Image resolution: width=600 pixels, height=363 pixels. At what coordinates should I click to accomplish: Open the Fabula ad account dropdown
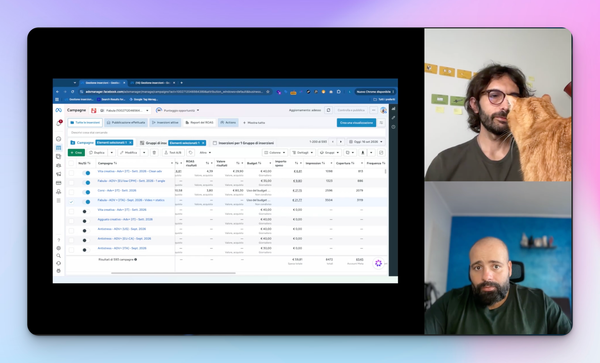[x=125, y=111]
